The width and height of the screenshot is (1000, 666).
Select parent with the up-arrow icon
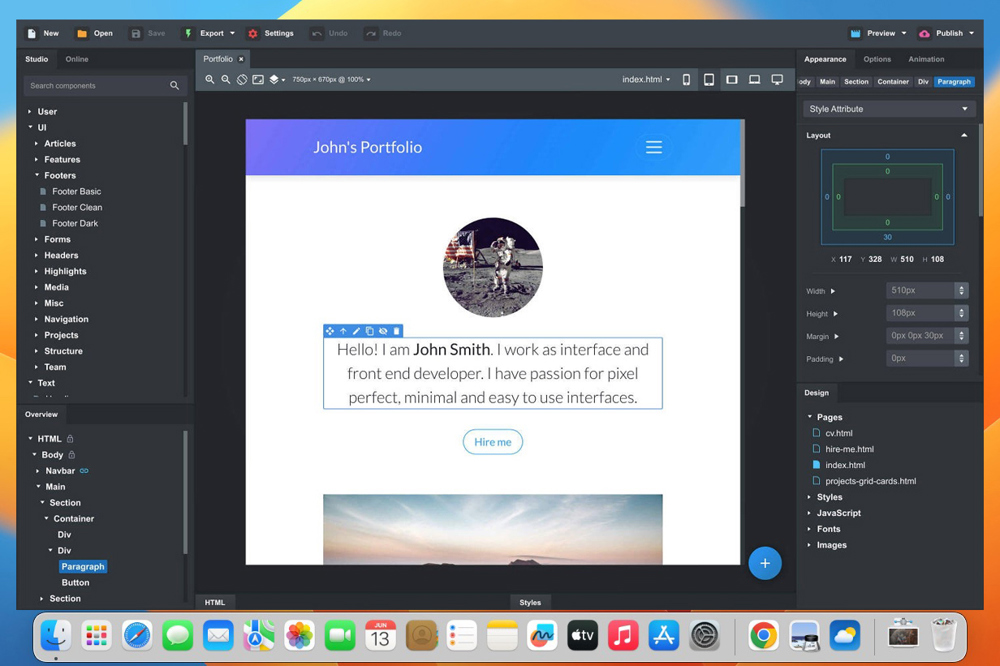coord(343,331)
